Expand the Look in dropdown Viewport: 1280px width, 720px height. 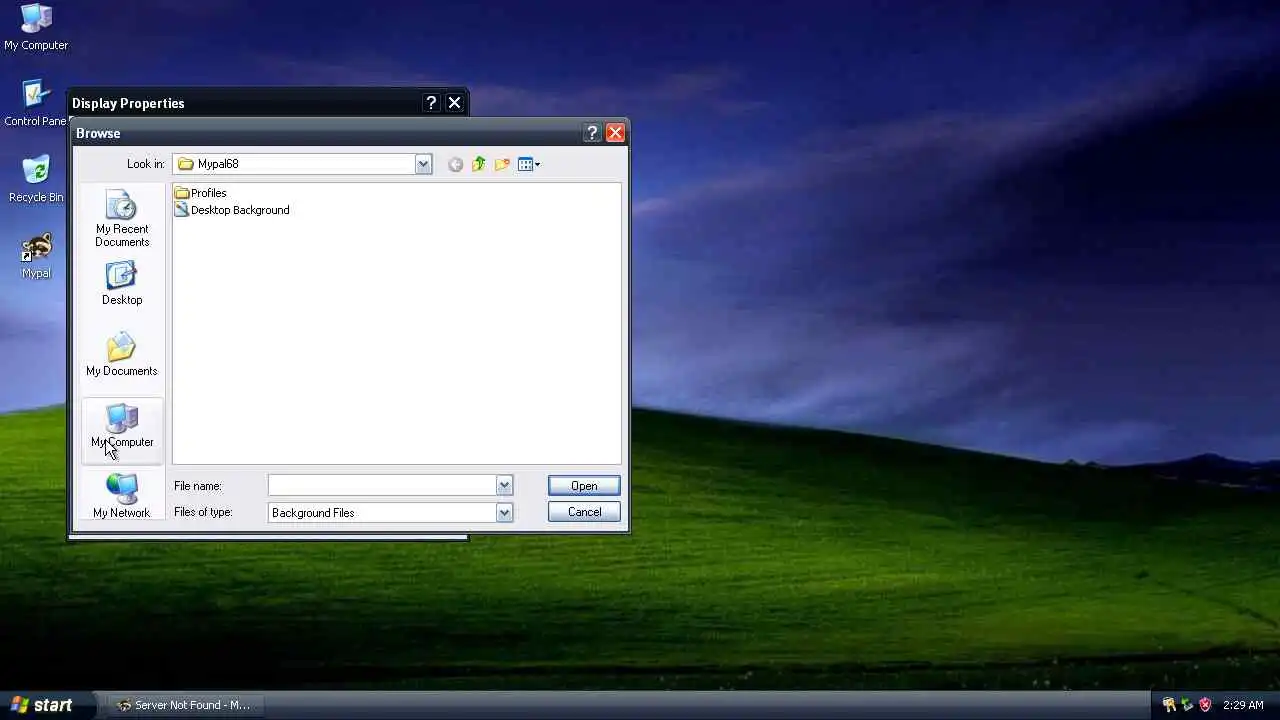(423, 164)
